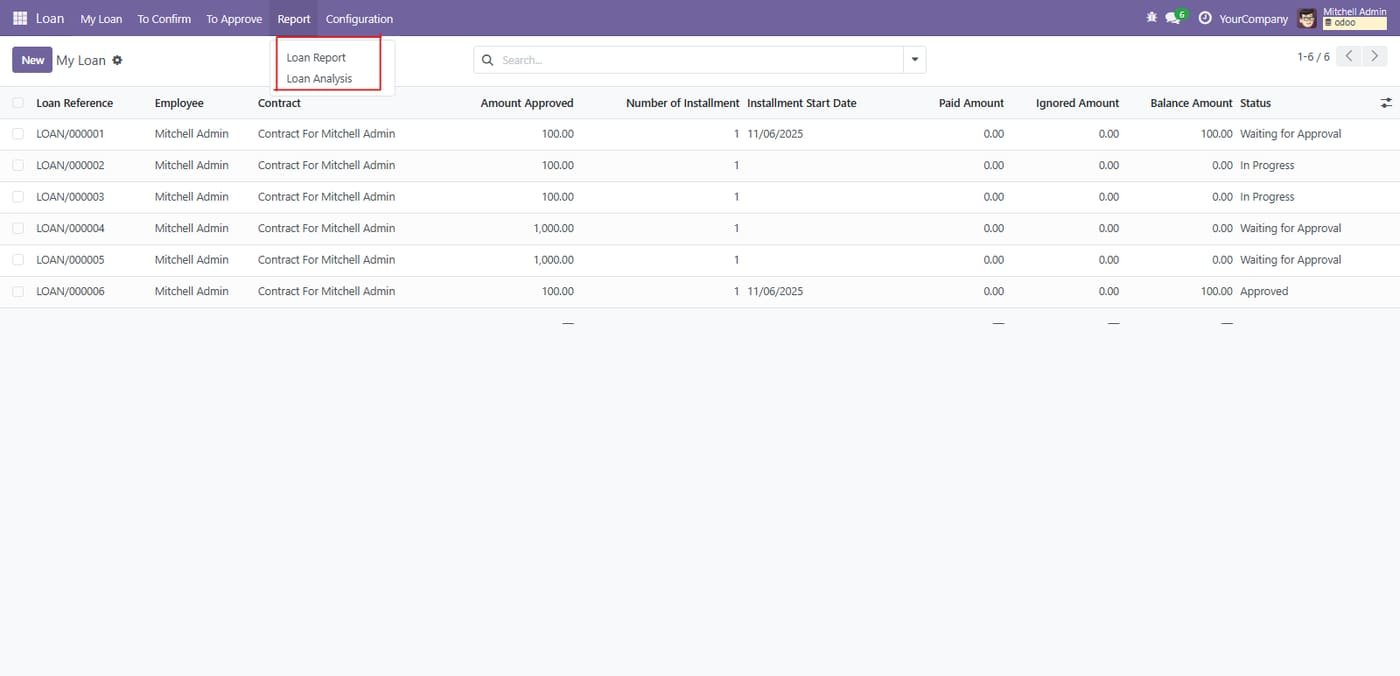Check the LOAN/000003 row checkbox
The width and height of the screenshot is (1400, 676).
coord(18,197)
